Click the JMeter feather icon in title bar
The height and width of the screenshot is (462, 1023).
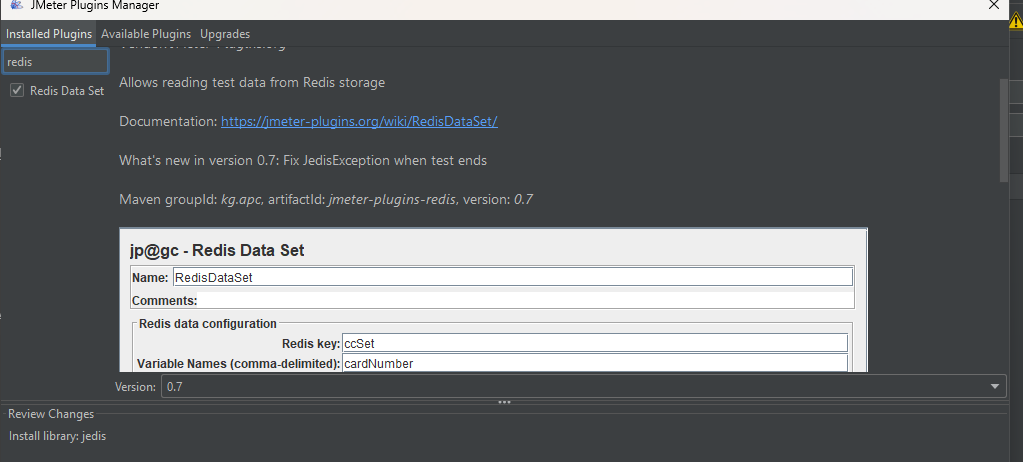coord(17,5)
